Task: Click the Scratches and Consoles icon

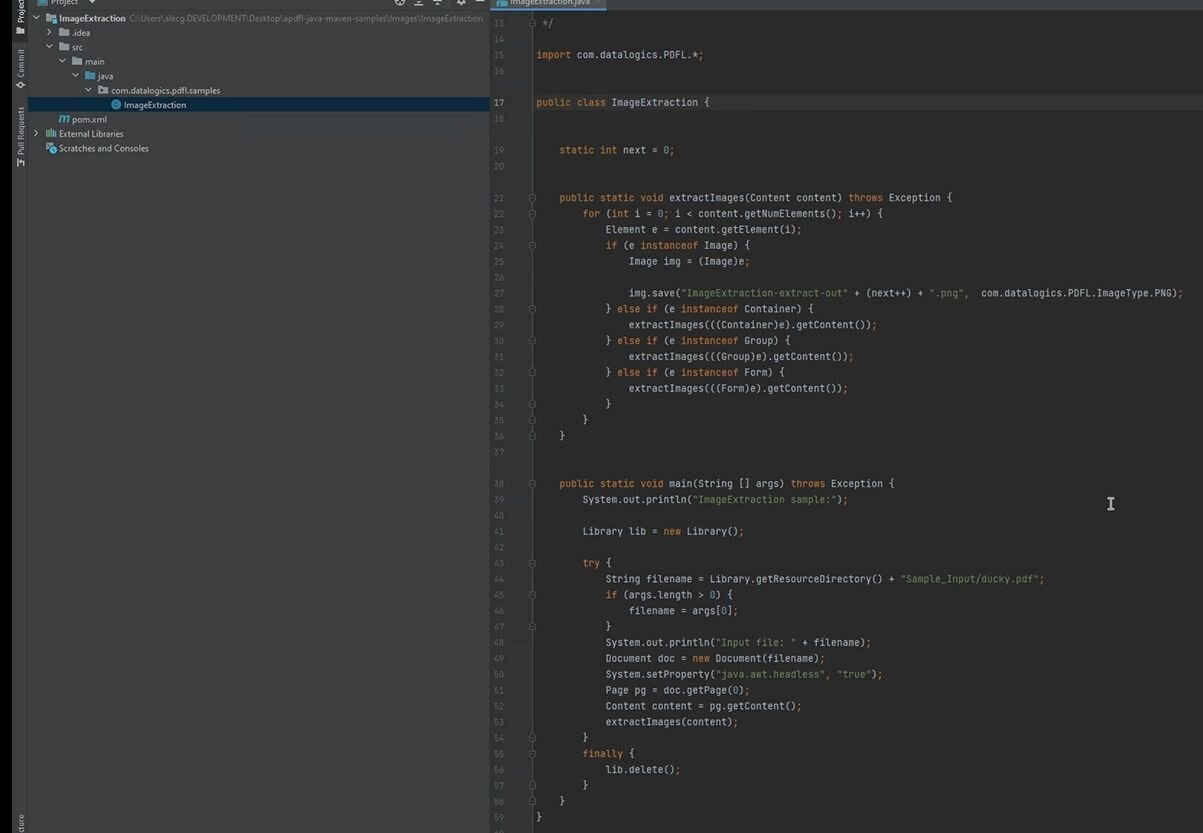Action: coord(51,148)
